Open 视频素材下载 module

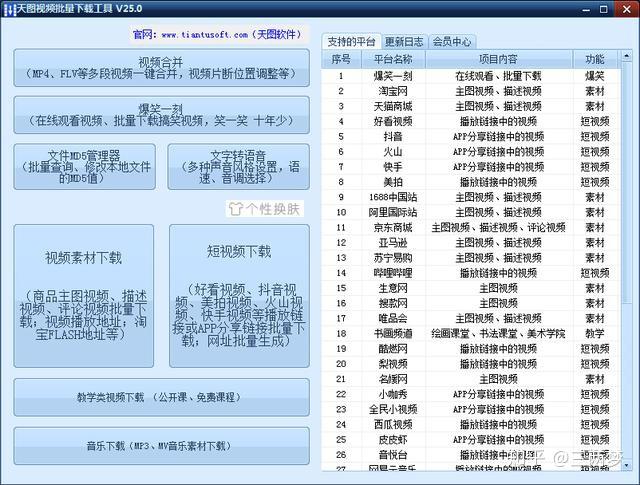pos(84,296)
